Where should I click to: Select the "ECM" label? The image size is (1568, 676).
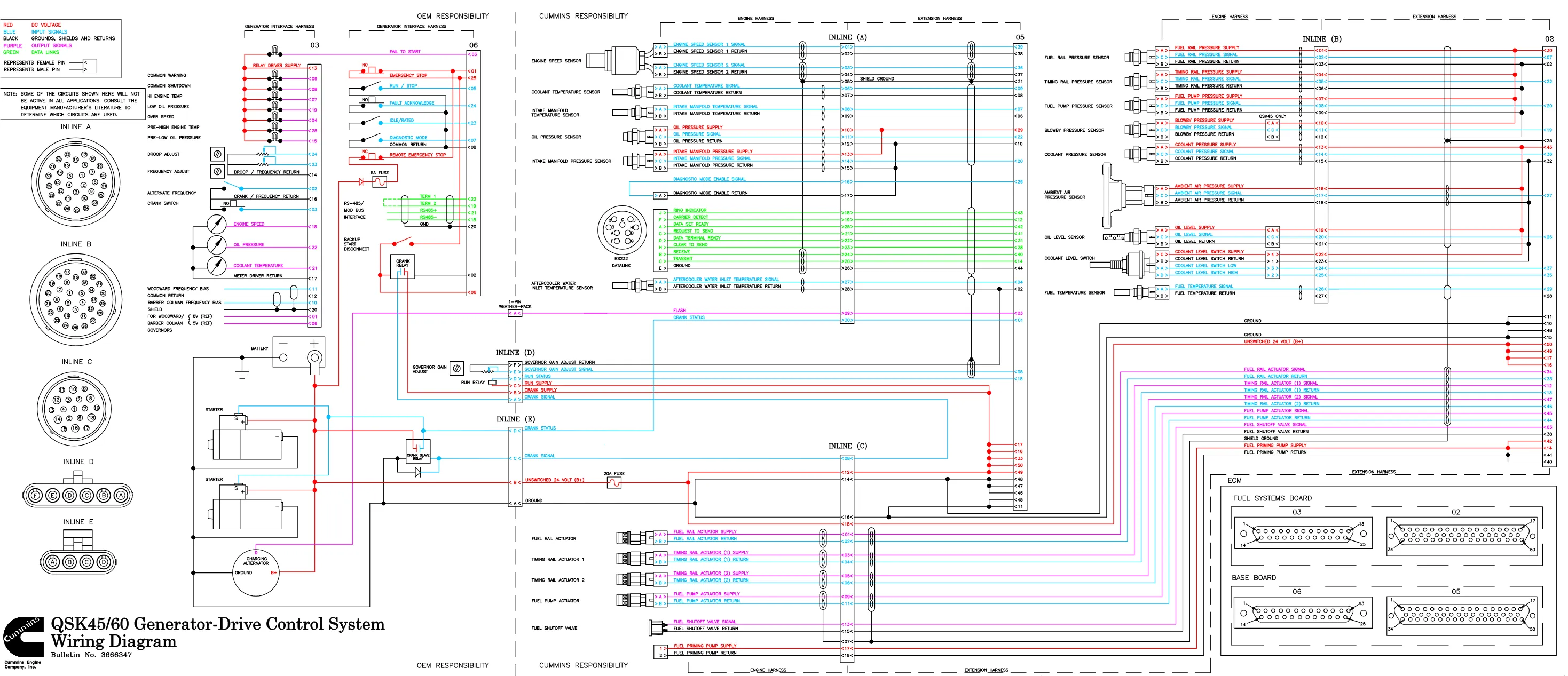1234,481
